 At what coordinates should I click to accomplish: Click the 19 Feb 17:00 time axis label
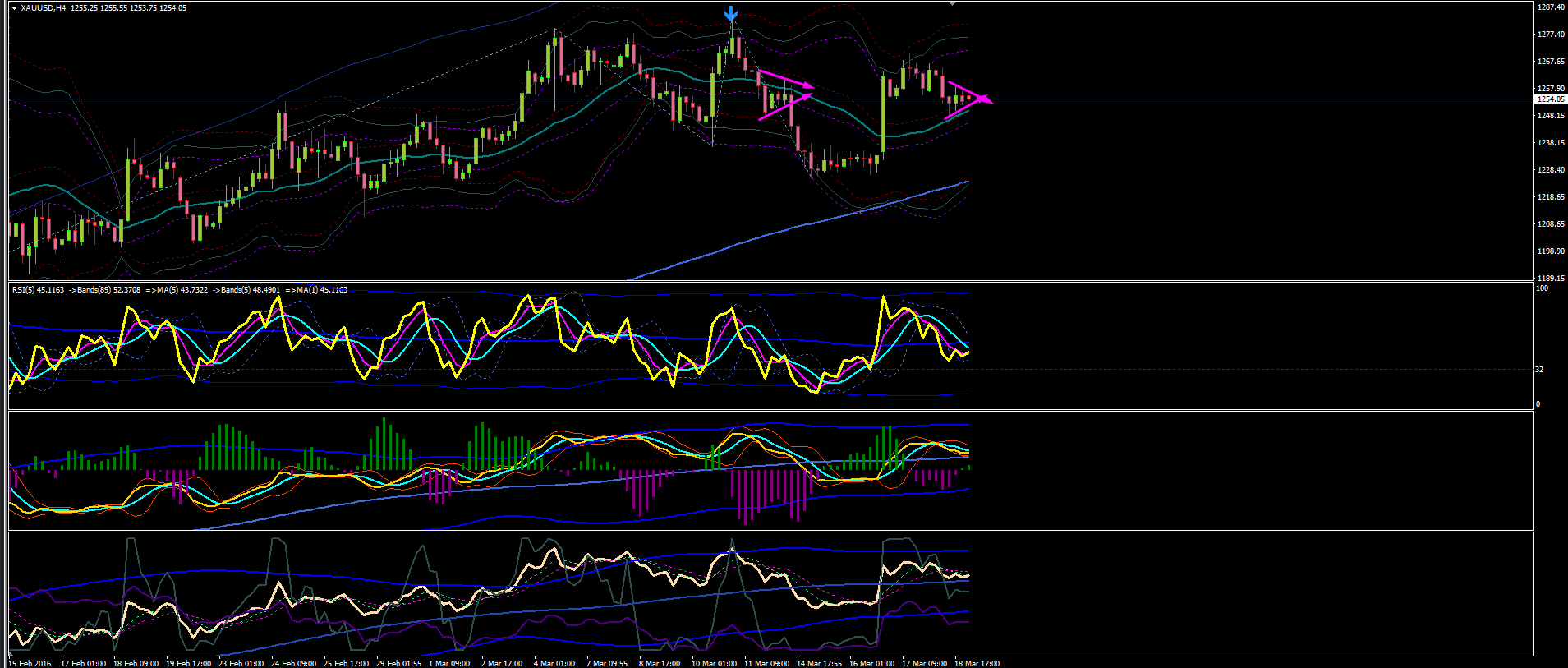(x=188, y=663)
